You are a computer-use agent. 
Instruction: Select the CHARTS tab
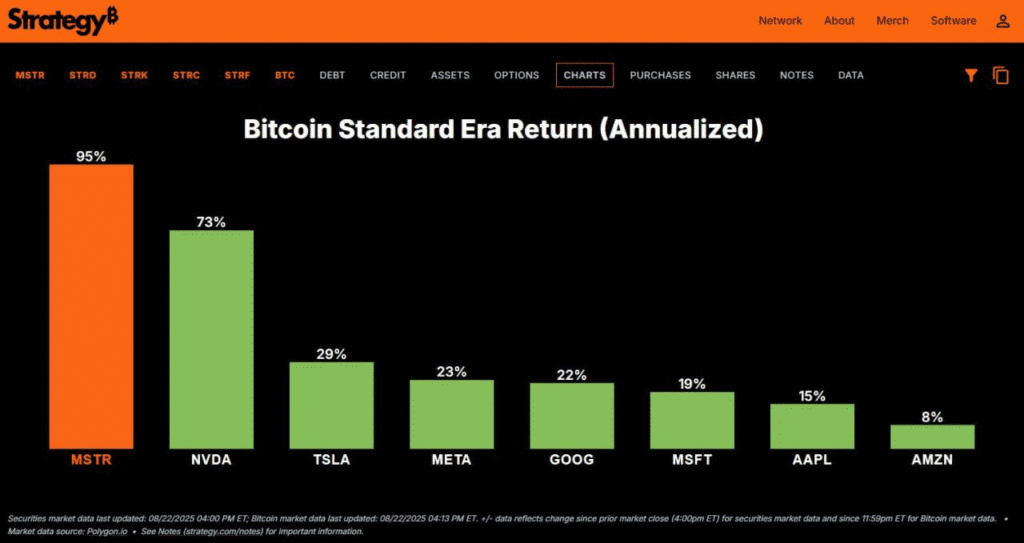pyautogui.click(x=584, y=75)
